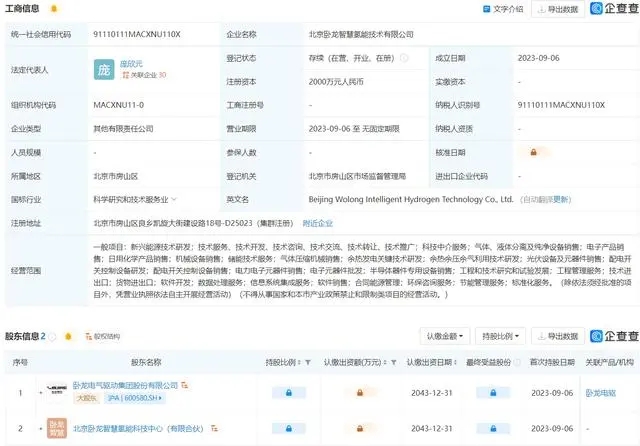Viewport: 640px width, 446px height.
Task: Open the 股权结构 view
Action: point(102,337)
